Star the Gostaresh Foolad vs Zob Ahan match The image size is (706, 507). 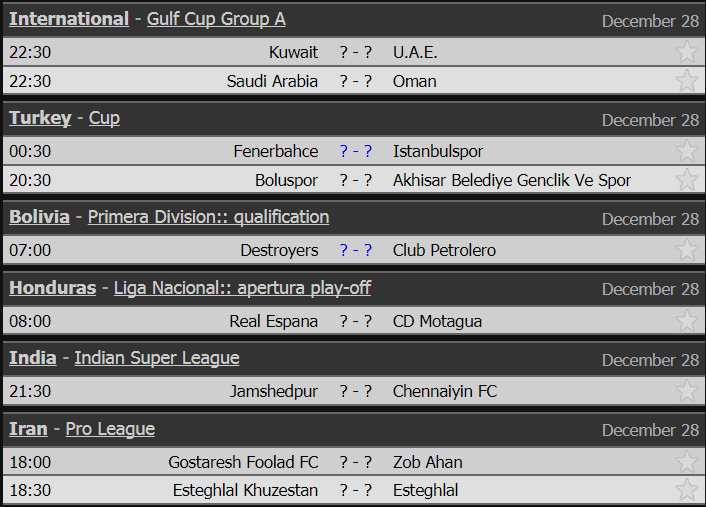point(687,462)
